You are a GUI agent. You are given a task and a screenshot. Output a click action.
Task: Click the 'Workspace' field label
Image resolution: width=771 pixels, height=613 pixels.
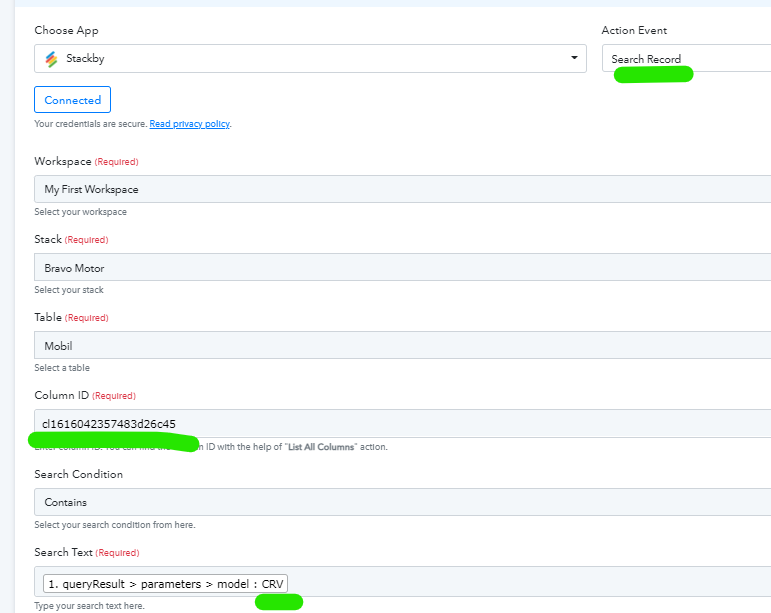click(x=63, y=161)
